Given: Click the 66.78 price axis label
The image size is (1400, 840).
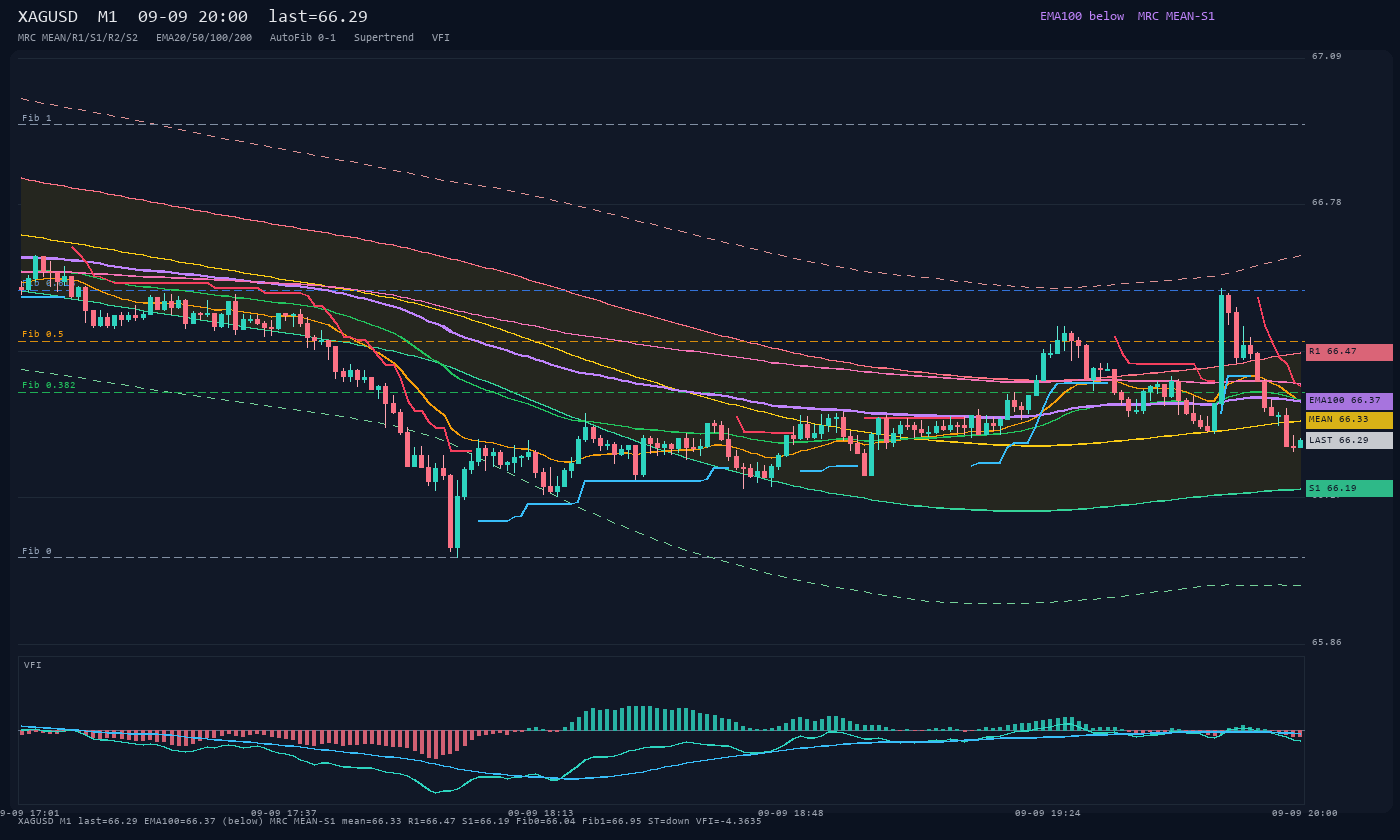Looking at the screenshot, I should coord(1327,202).
